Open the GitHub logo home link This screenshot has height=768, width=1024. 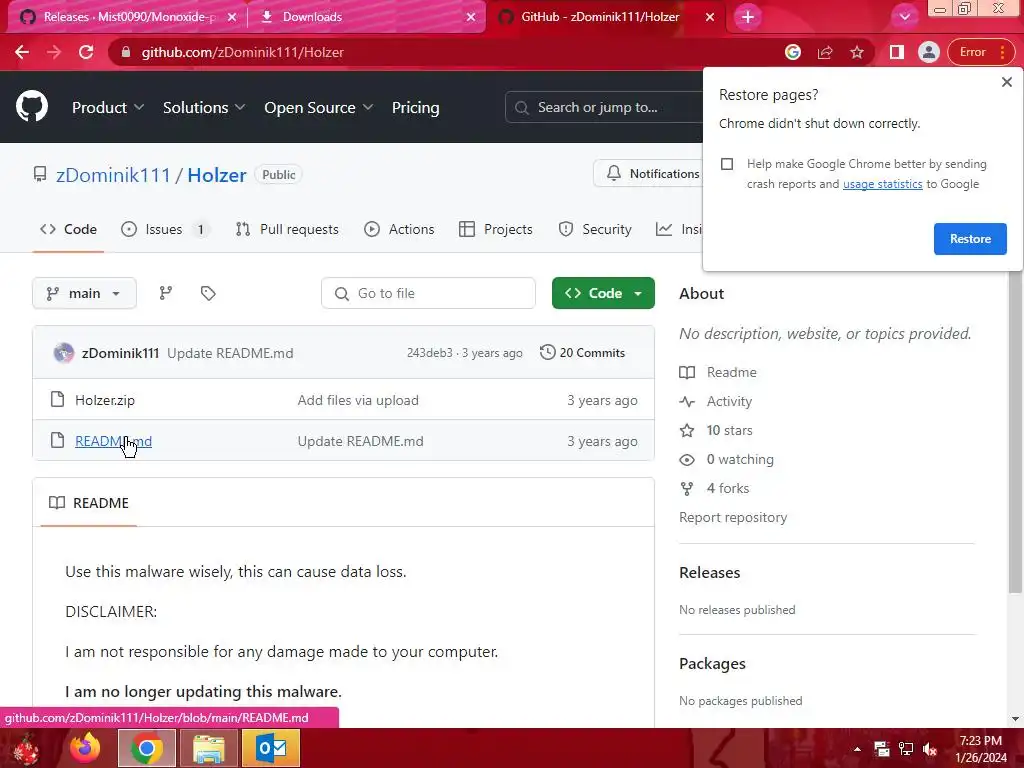pos(31,107)
